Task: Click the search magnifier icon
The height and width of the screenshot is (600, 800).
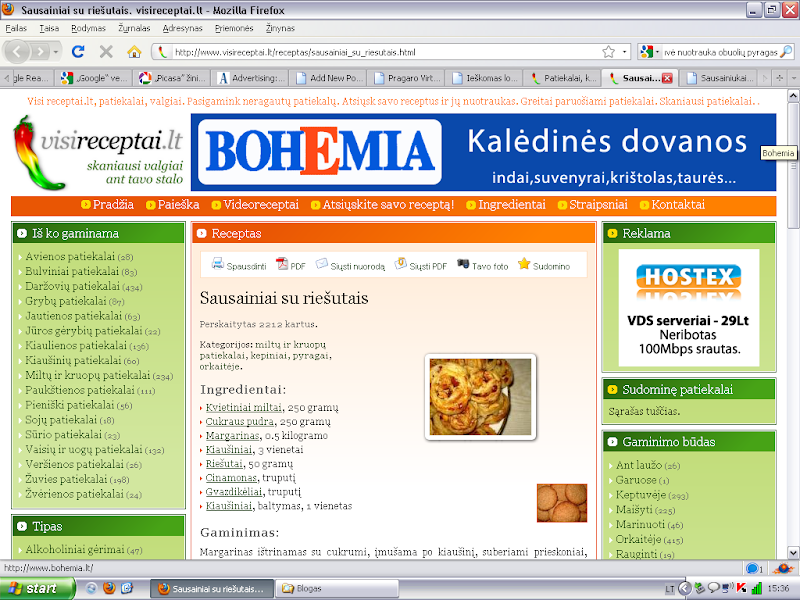Action: point(786,52)
